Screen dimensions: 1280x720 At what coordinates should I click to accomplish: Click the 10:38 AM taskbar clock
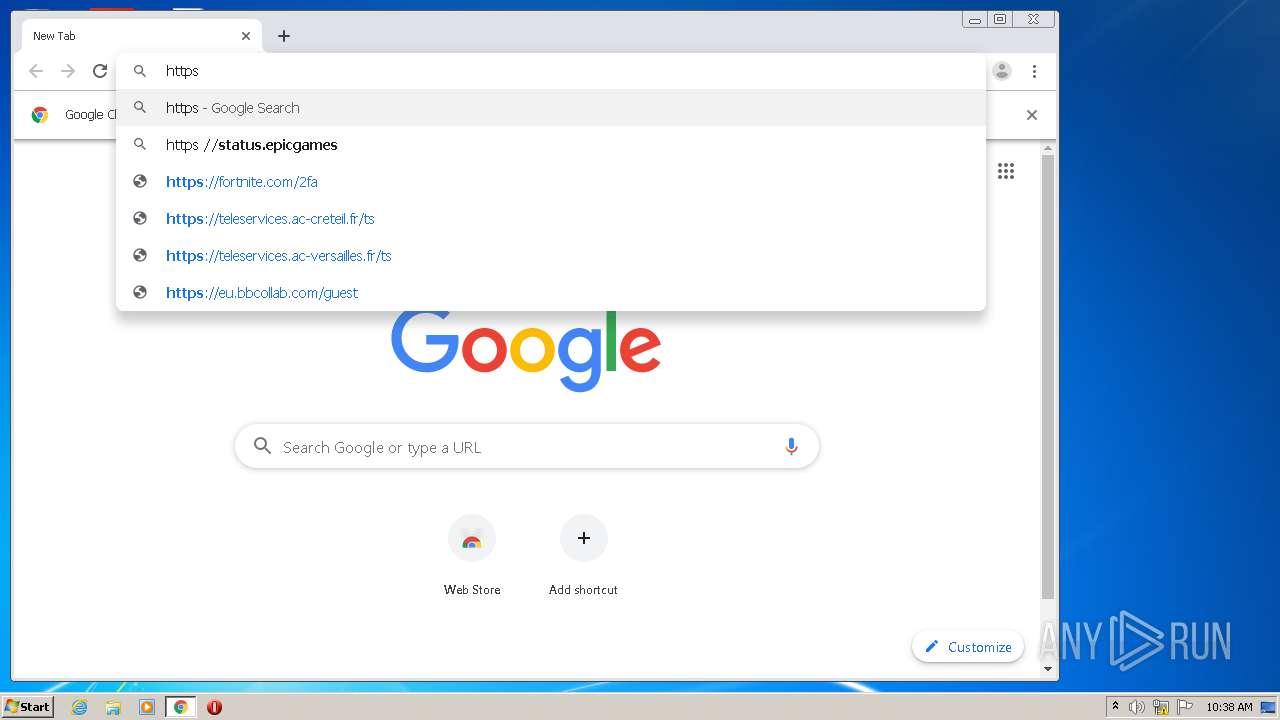(1229, 707)
